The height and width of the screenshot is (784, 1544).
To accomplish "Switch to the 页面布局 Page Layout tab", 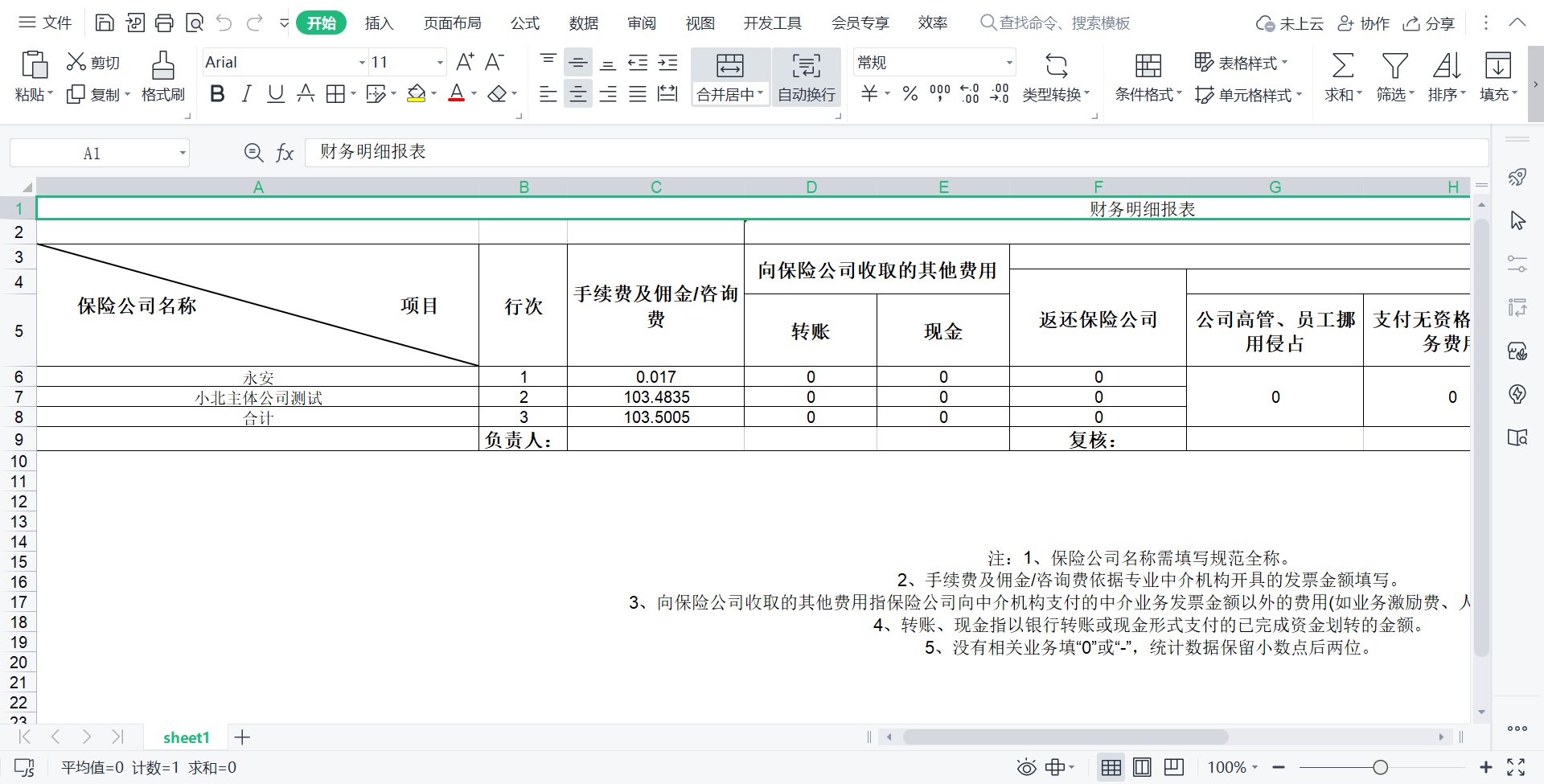I will 452,23.
